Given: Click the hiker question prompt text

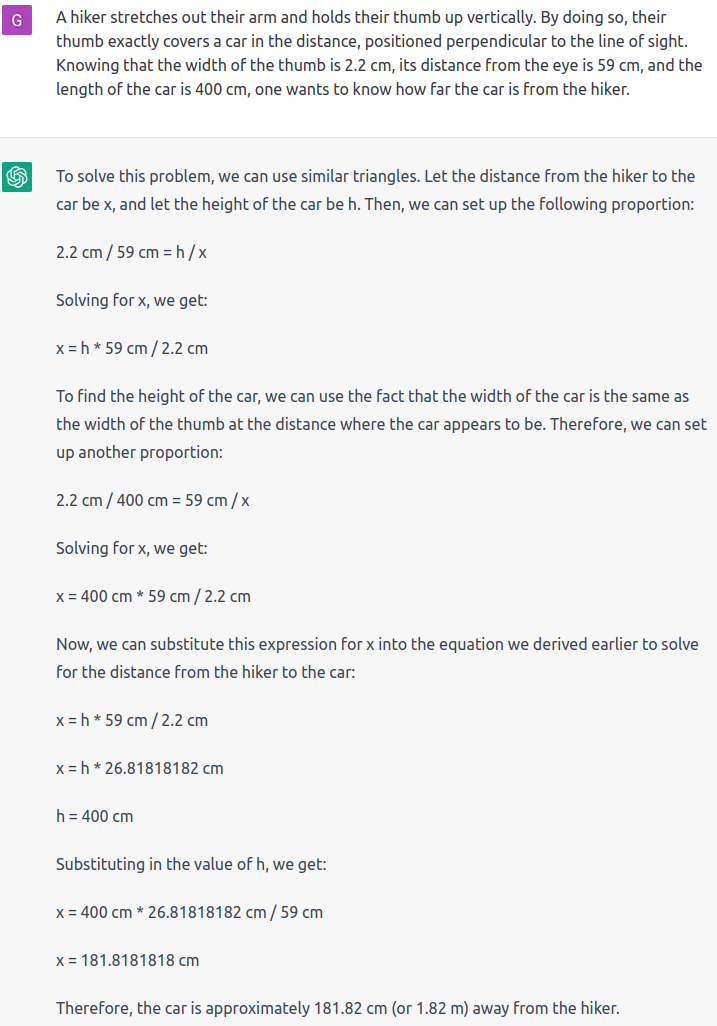Looking at the screenshot, I should [379, 53].
